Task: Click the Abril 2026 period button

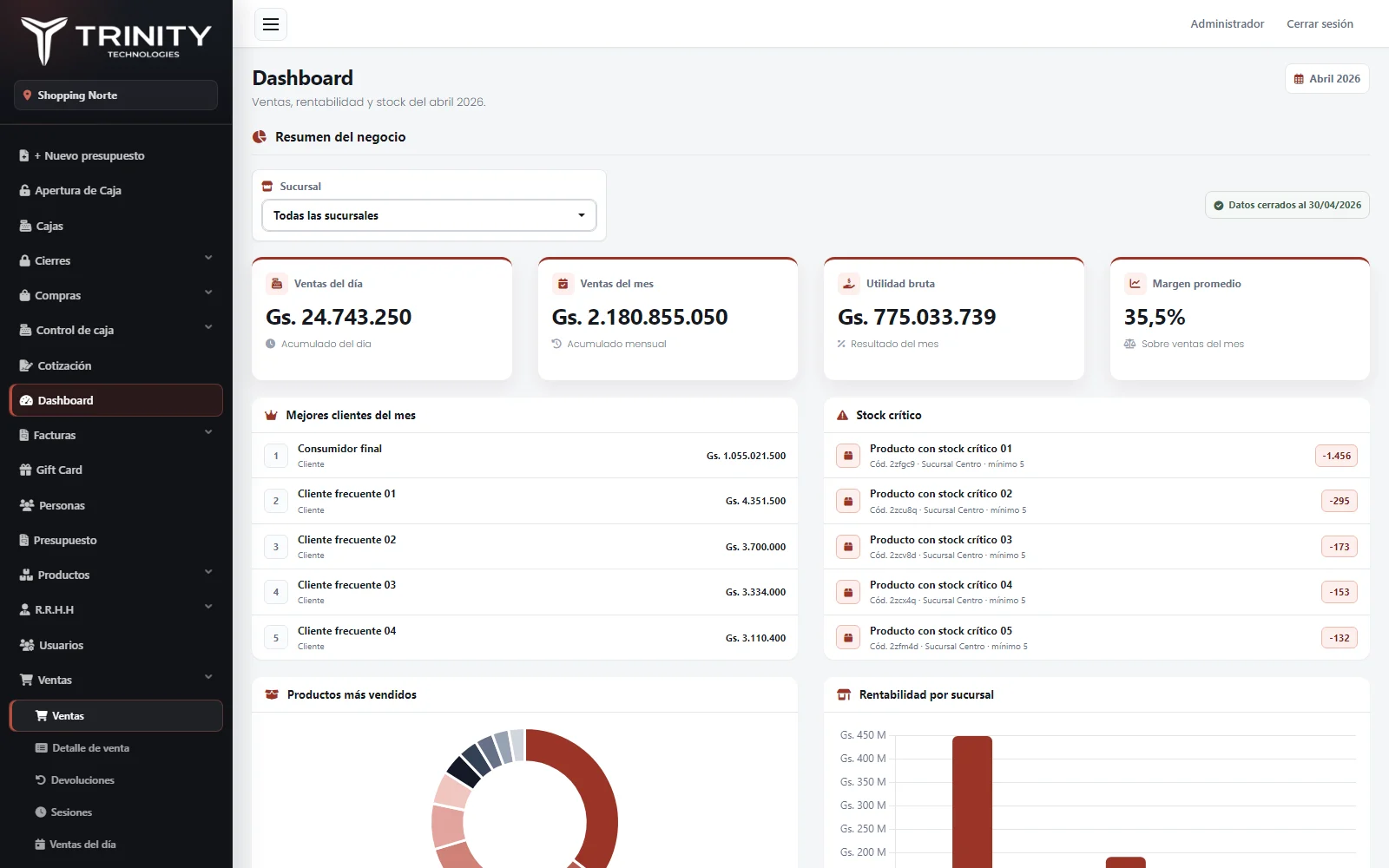Action: 1326,79
